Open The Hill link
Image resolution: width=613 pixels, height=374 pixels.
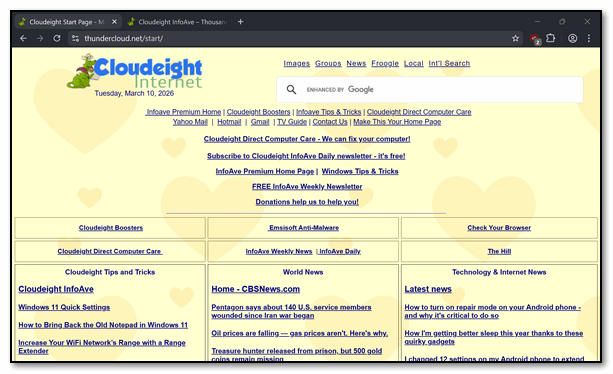click(499, 251)
